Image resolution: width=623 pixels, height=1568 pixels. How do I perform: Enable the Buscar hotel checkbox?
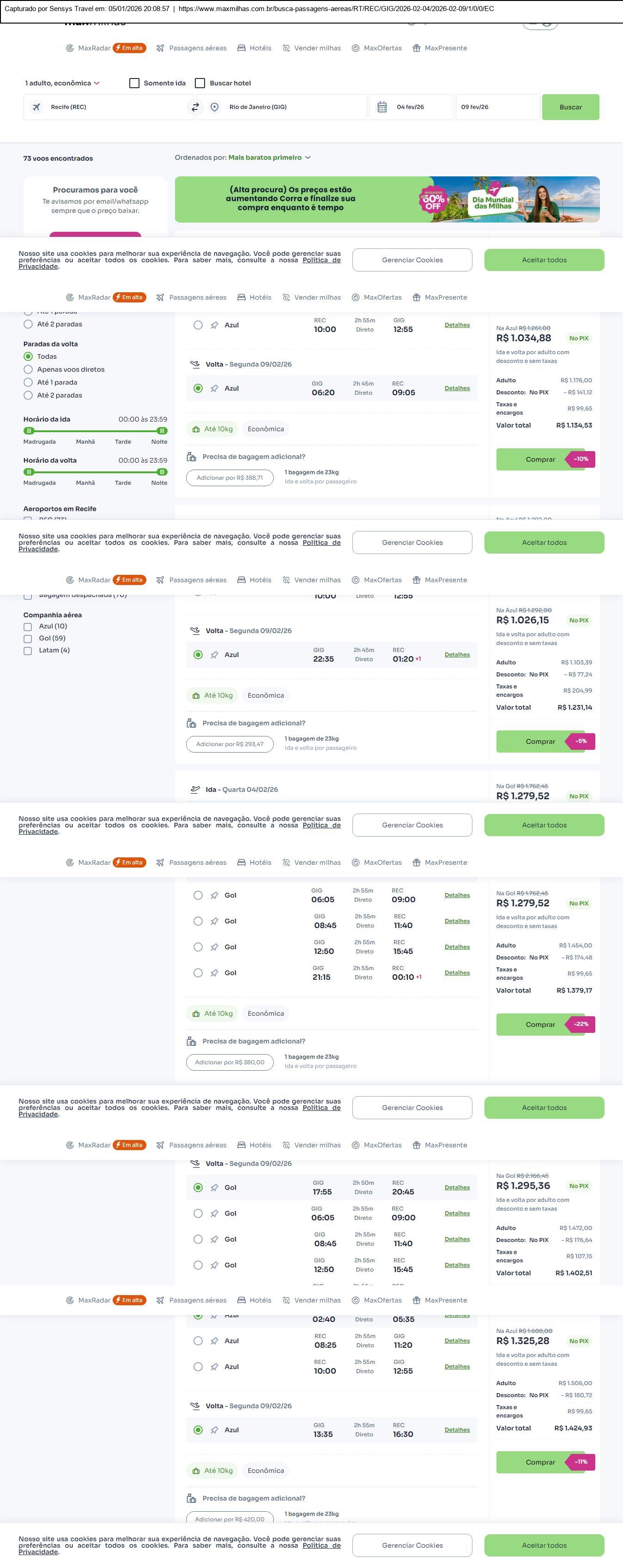(200, 84)
